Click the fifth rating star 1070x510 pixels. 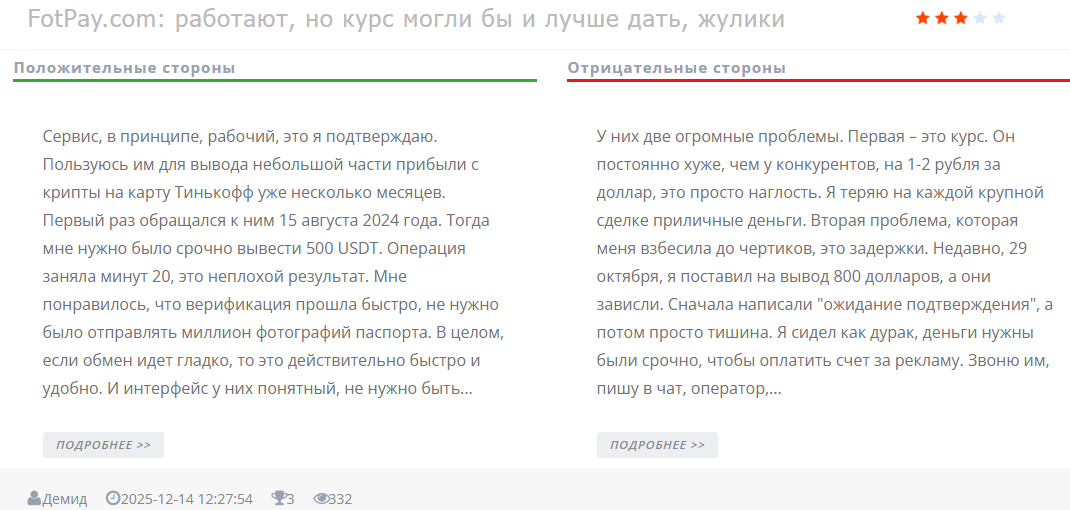[x=999, y=18]
